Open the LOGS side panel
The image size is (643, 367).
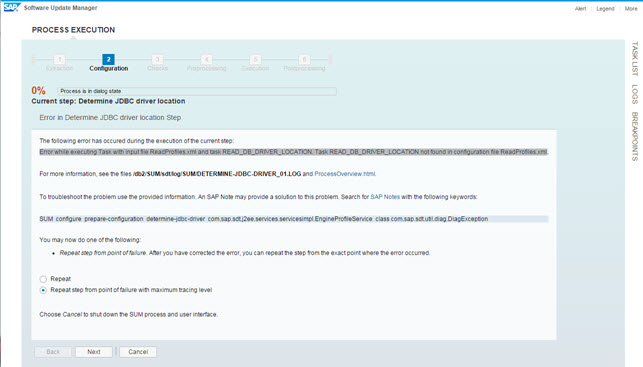[635, 94]
